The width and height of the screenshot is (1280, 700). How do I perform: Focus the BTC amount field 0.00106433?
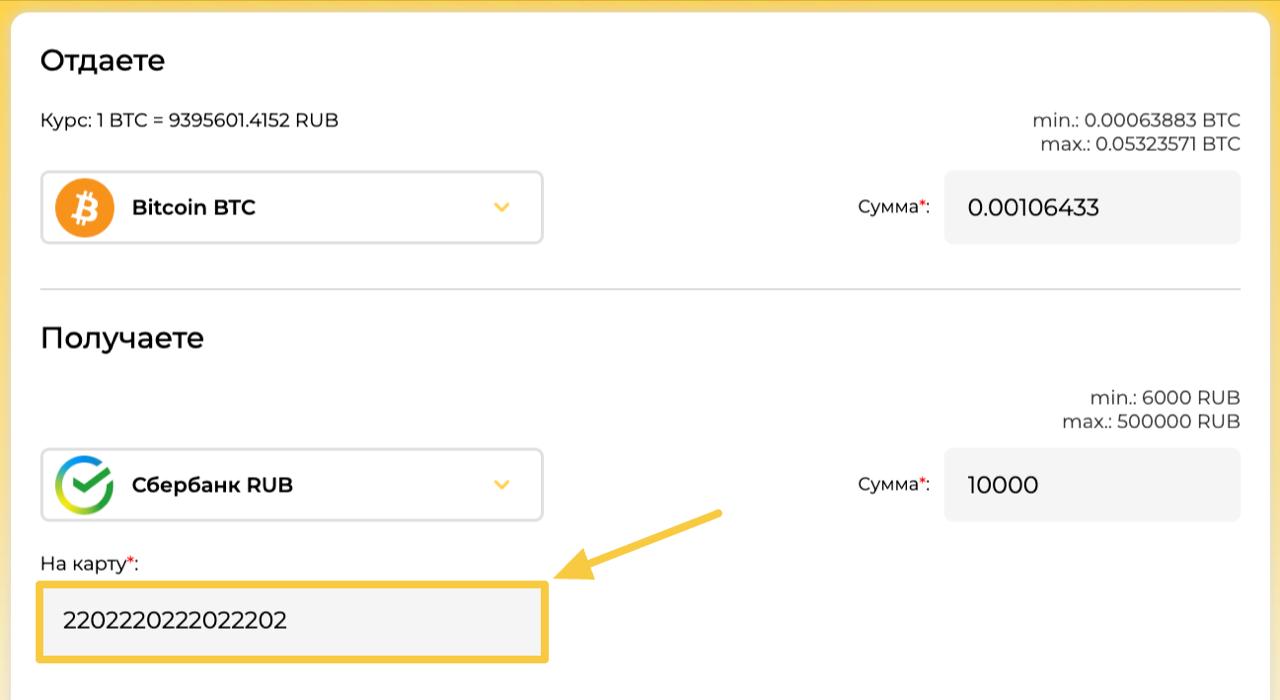[1091, 208]
